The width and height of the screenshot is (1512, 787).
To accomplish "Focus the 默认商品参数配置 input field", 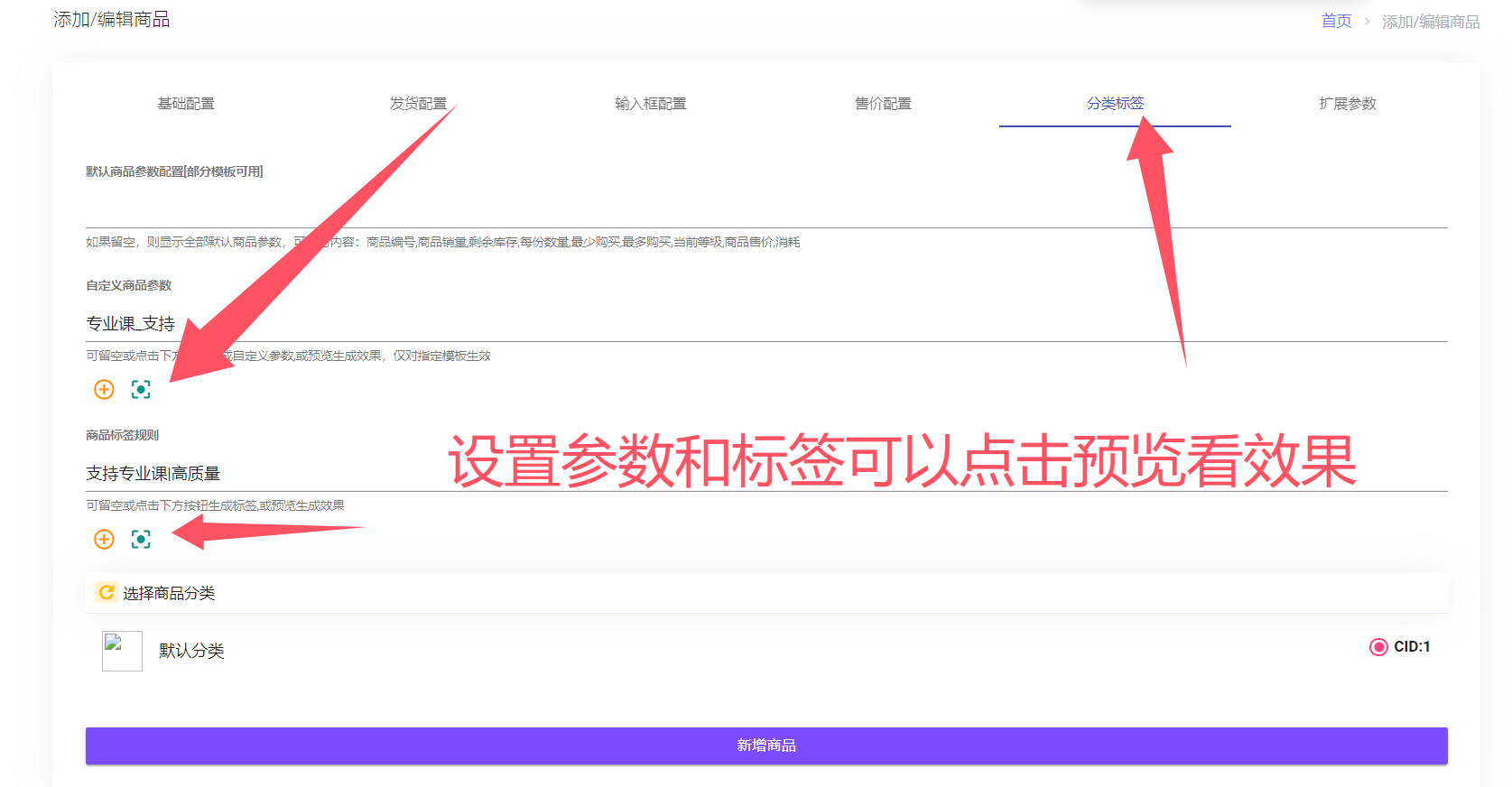I will (765, 209).
